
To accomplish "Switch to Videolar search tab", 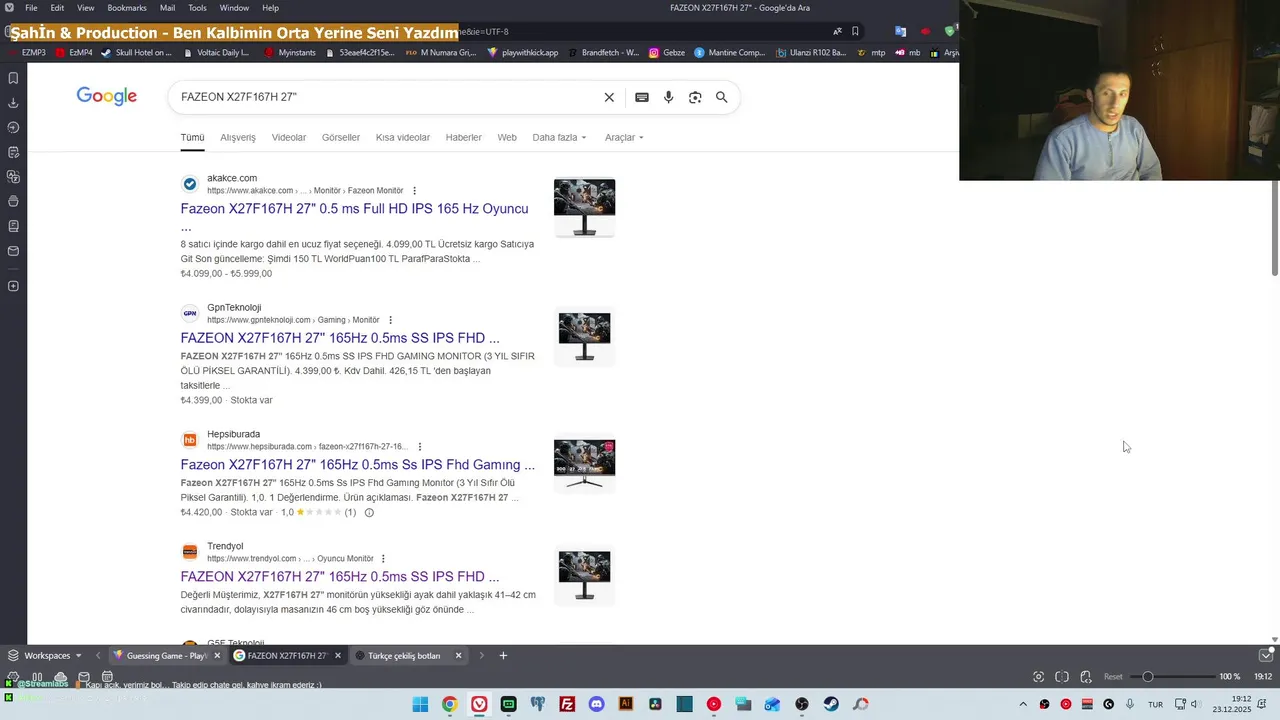I will click(x=289, y=137).
